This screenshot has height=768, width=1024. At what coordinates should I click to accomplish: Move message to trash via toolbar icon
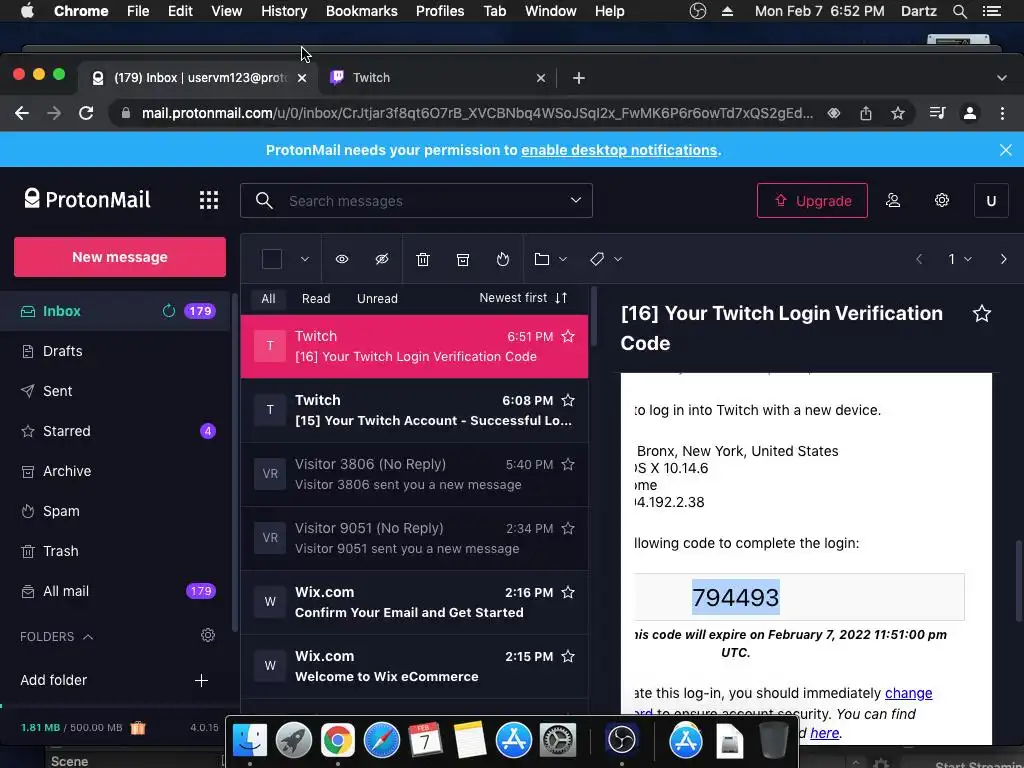(x=423, y=259)
